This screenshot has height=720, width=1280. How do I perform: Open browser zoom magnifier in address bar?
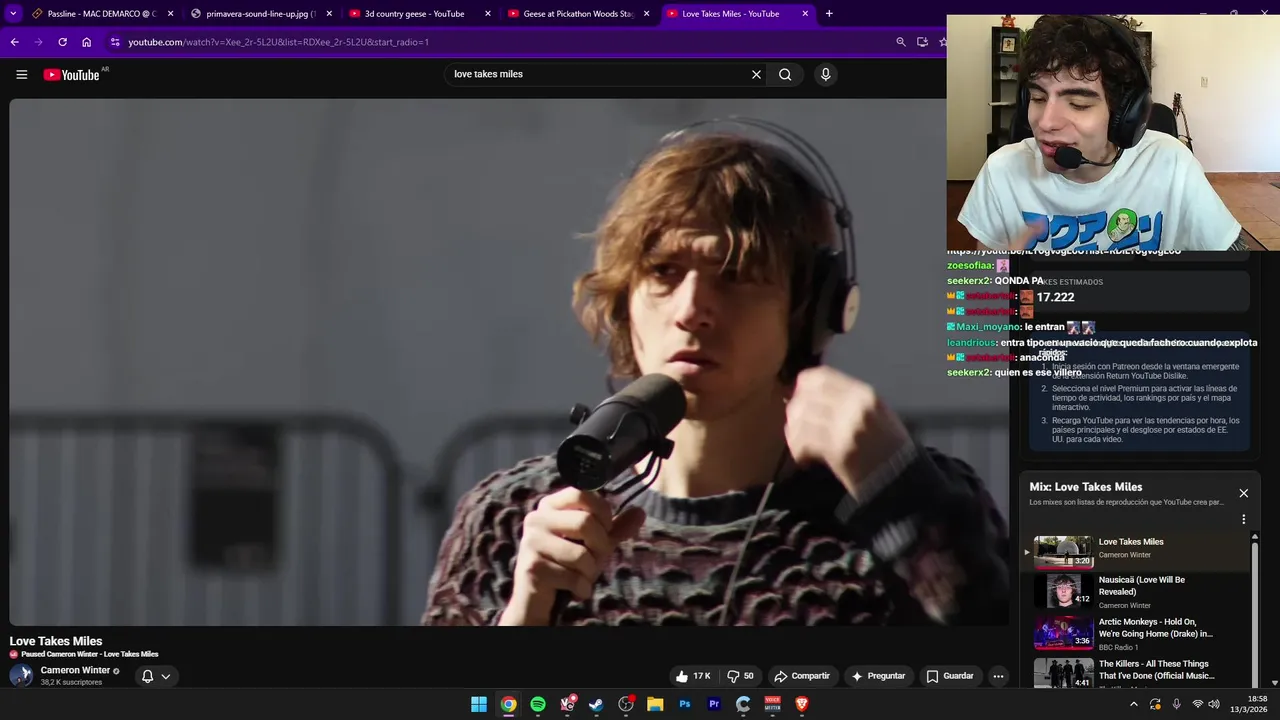tap(900, 42)
